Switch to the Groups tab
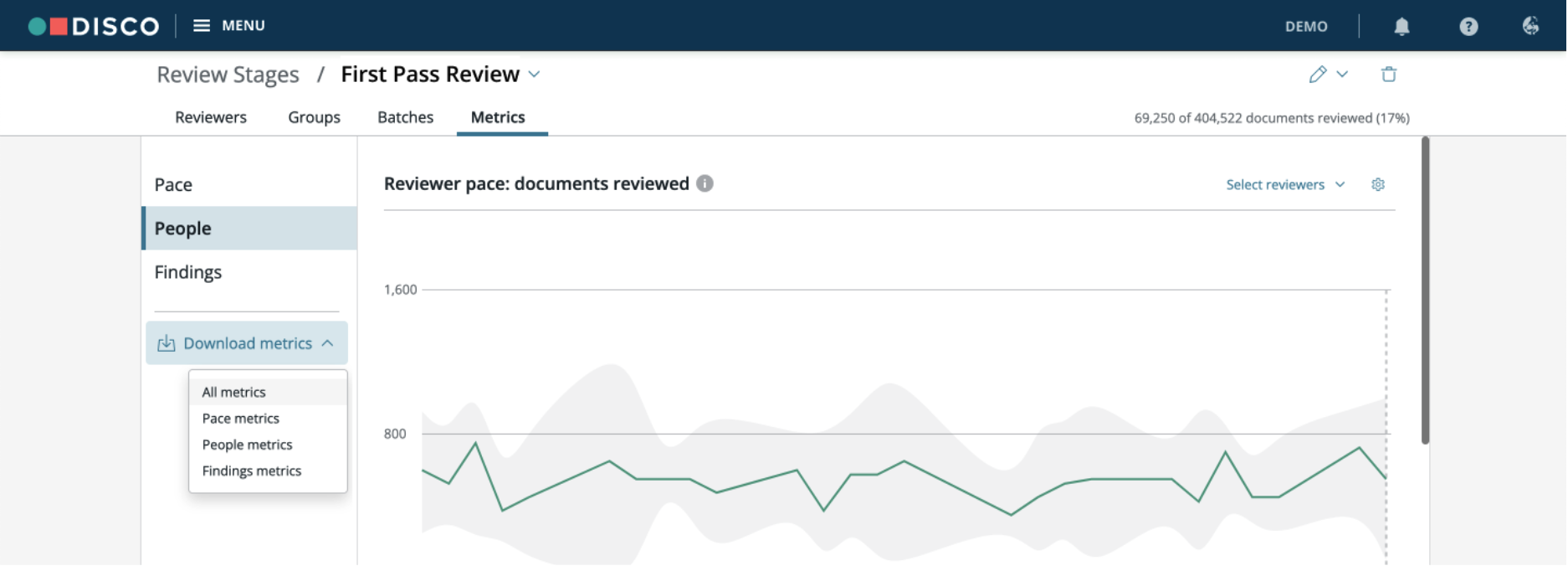The image size is (1568, 566). [315, 117]
